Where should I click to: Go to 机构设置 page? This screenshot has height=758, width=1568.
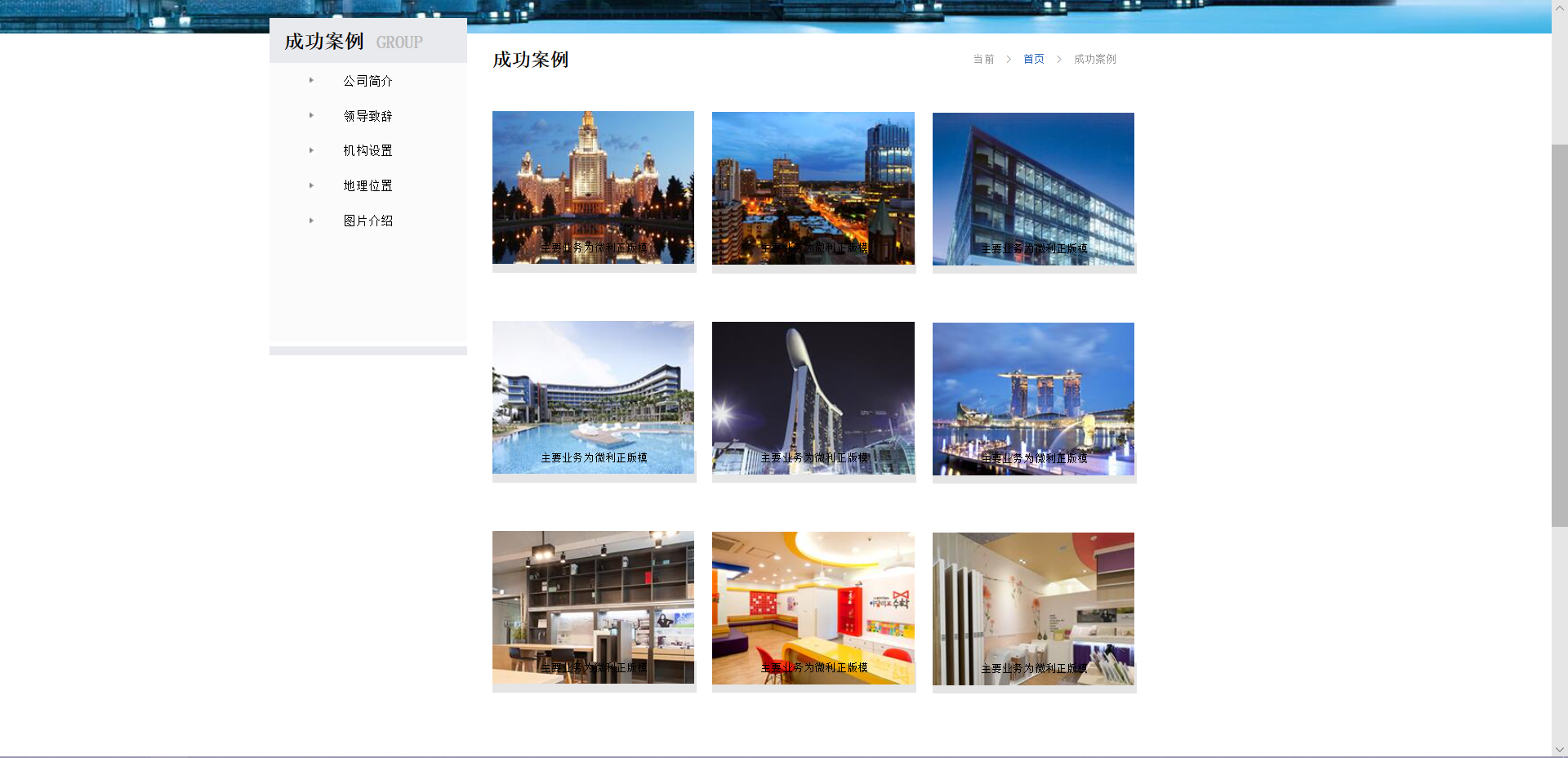(x=367, y=150)
